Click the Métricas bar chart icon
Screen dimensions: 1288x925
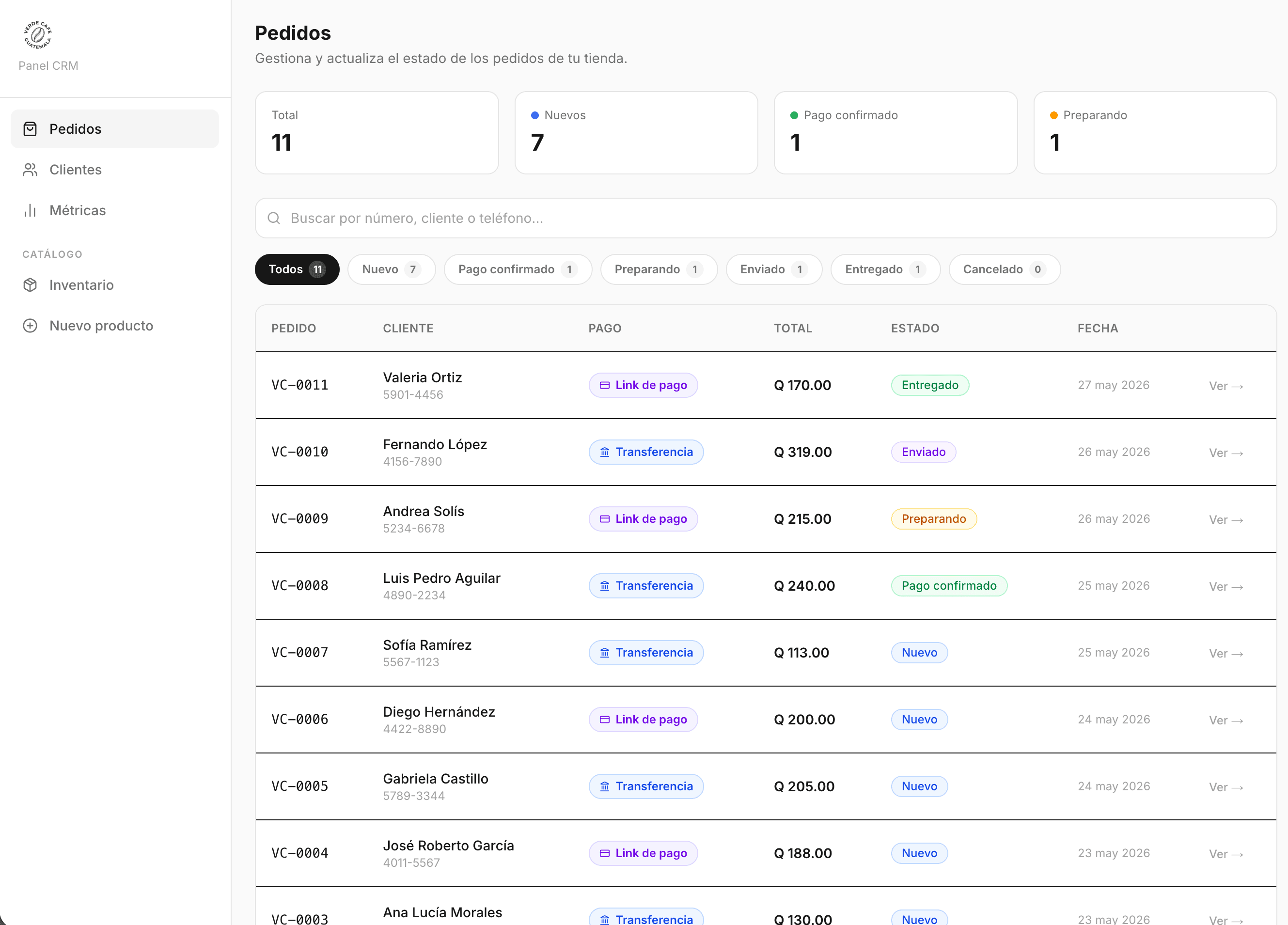(x=30, y=211)
